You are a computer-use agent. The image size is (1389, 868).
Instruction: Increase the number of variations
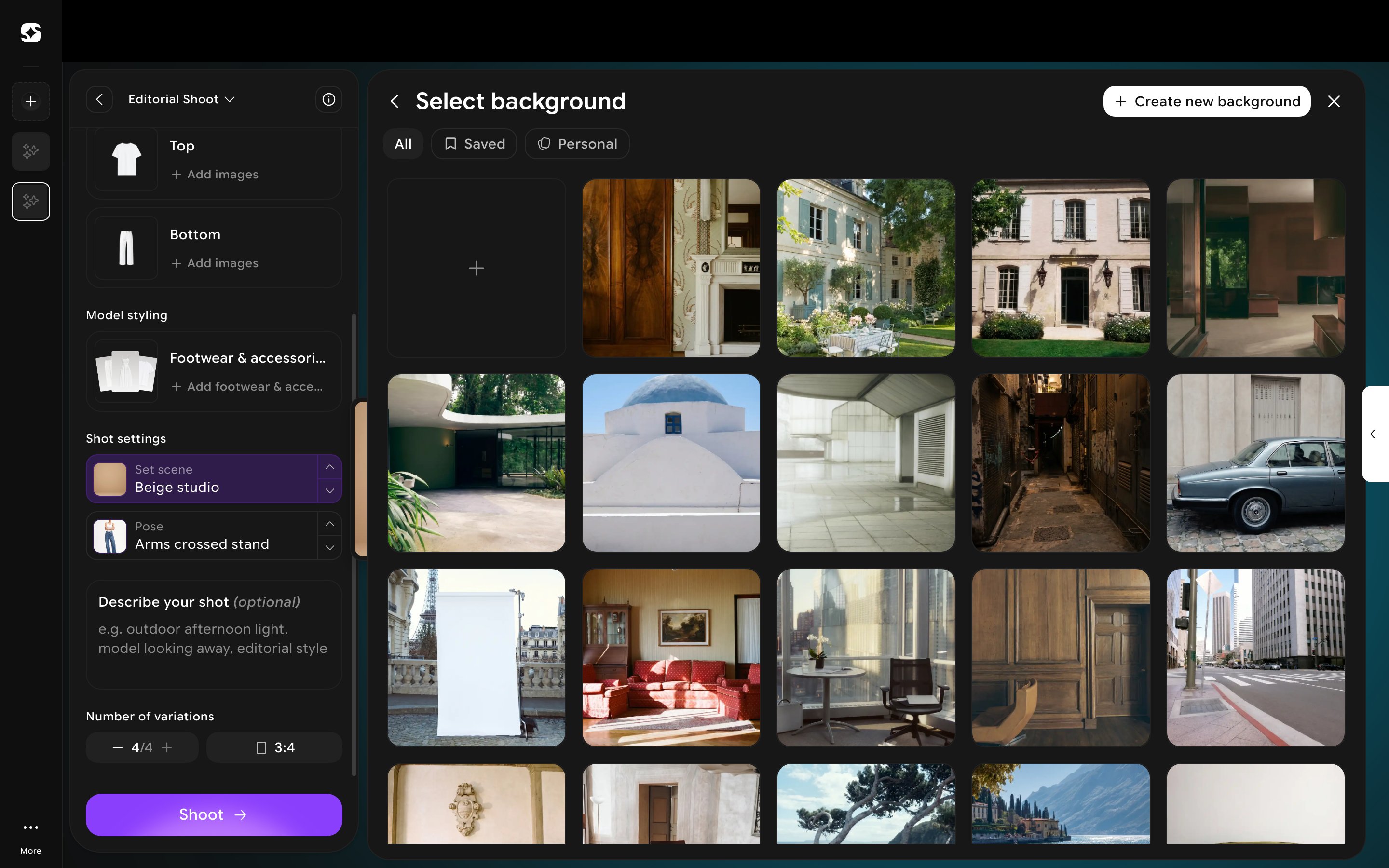coord(167,747)
